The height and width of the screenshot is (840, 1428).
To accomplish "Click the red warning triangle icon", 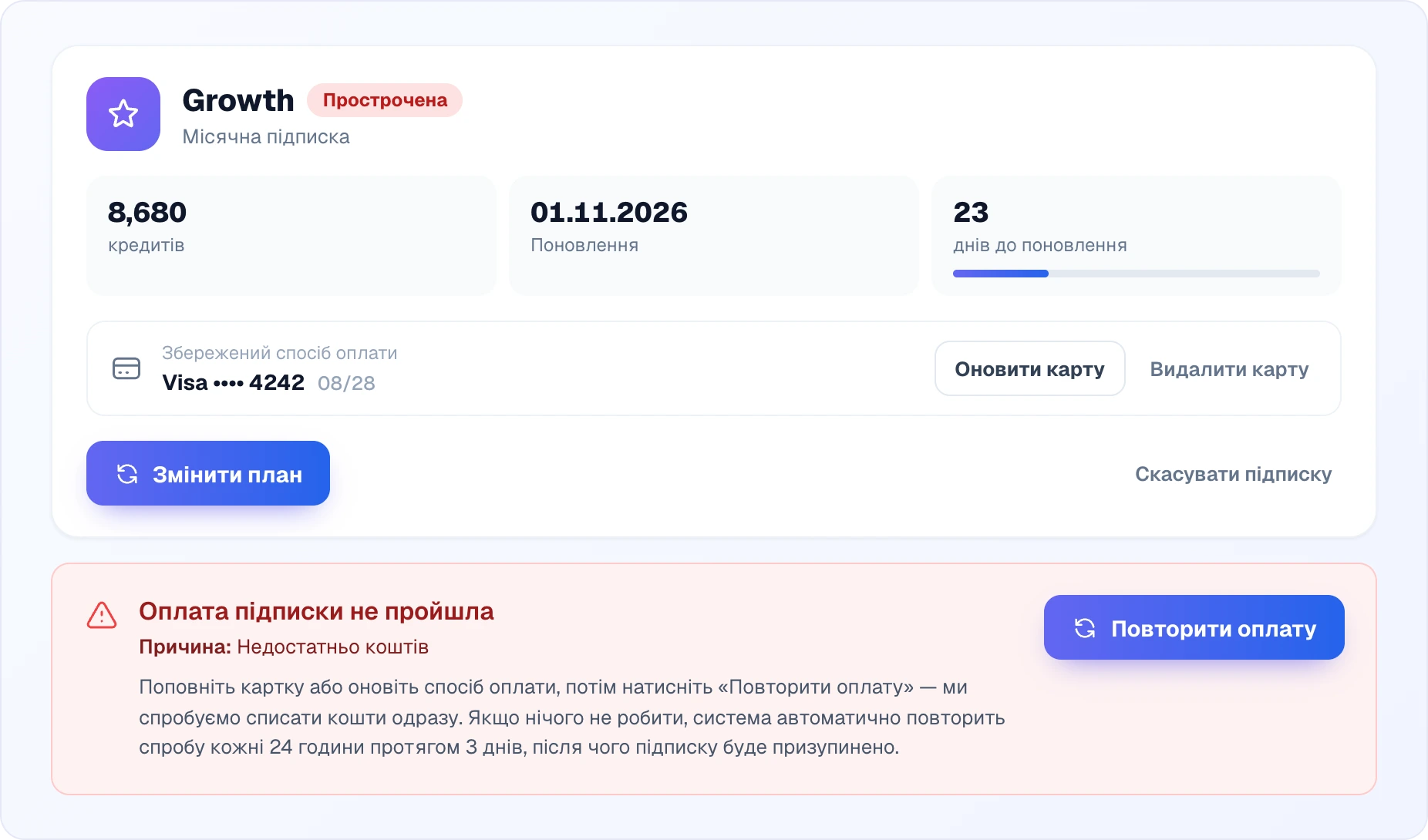I will 102,615.
